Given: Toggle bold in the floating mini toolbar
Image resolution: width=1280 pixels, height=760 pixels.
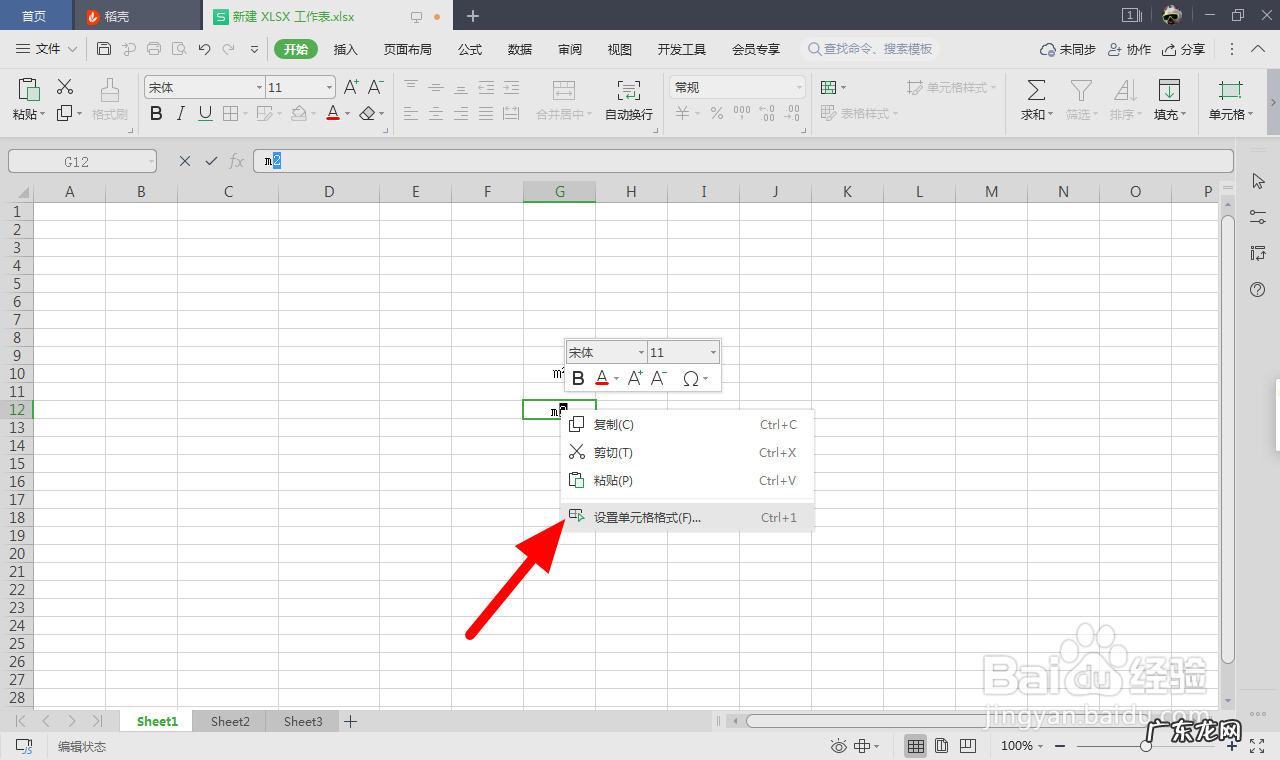Looking at the screenshot, I should pyautogui.click(x=578, y=378).
